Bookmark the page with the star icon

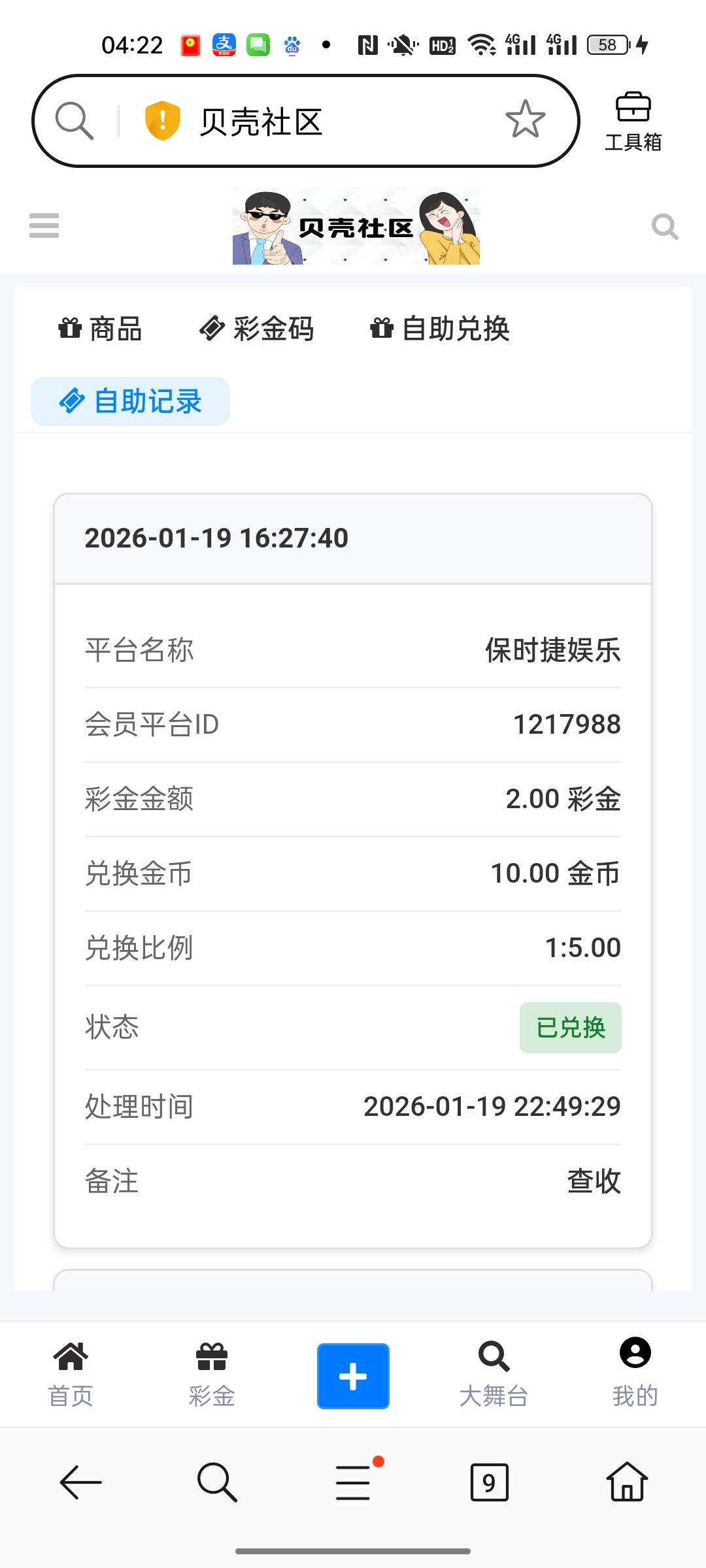[x=525, y=120]
